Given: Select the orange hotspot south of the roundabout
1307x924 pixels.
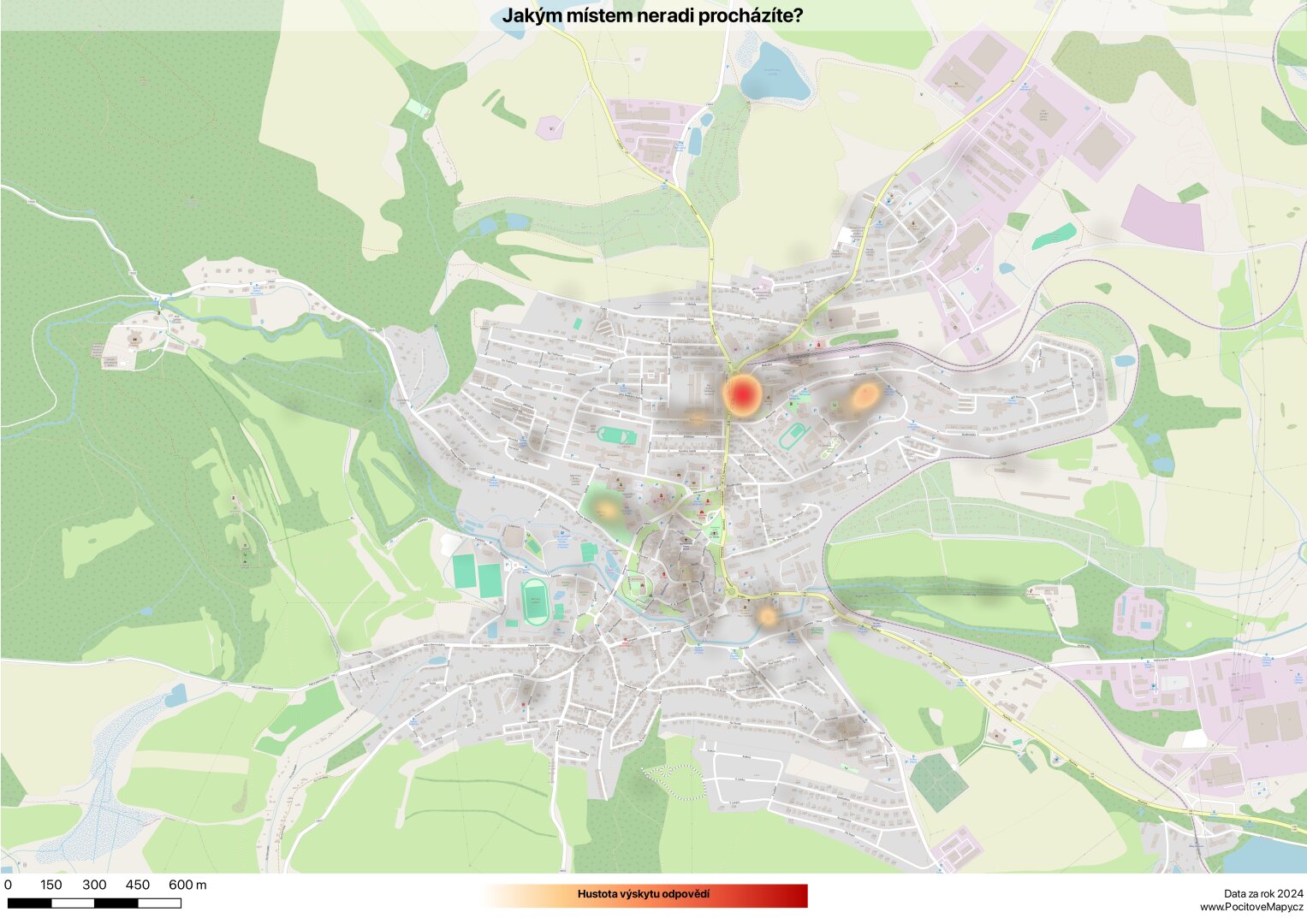Looking at the screenshot, I should point(767,614).
